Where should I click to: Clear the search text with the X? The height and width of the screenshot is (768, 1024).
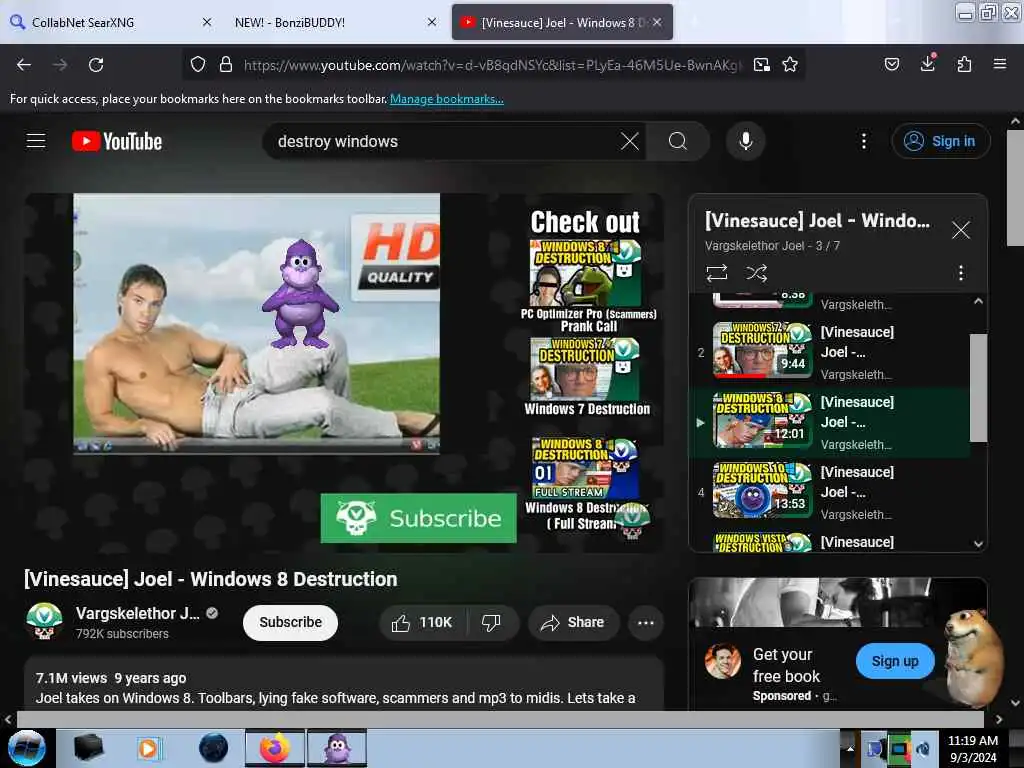click(630, 141)
